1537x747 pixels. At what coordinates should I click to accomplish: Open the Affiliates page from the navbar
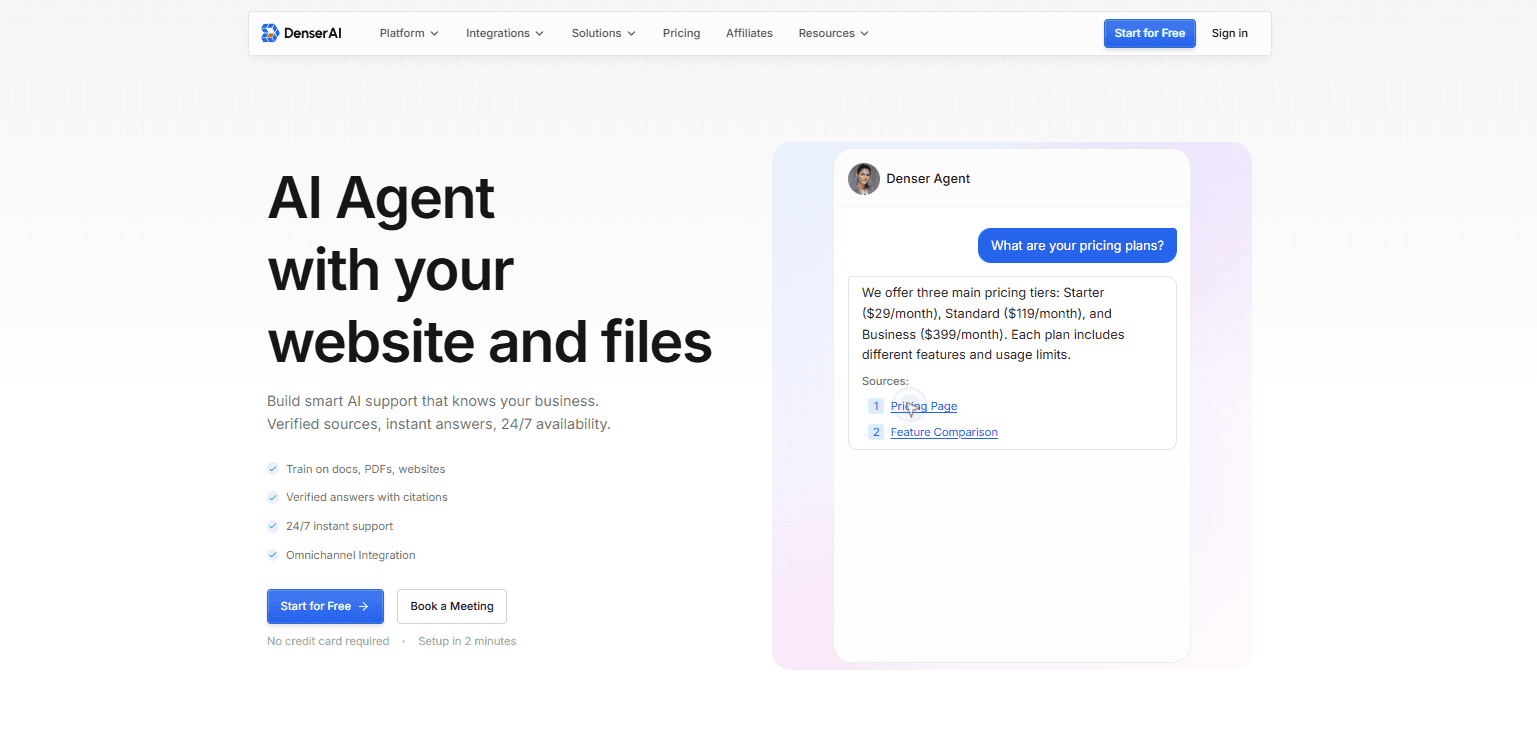pyautogui.click(x=749, y=33)
